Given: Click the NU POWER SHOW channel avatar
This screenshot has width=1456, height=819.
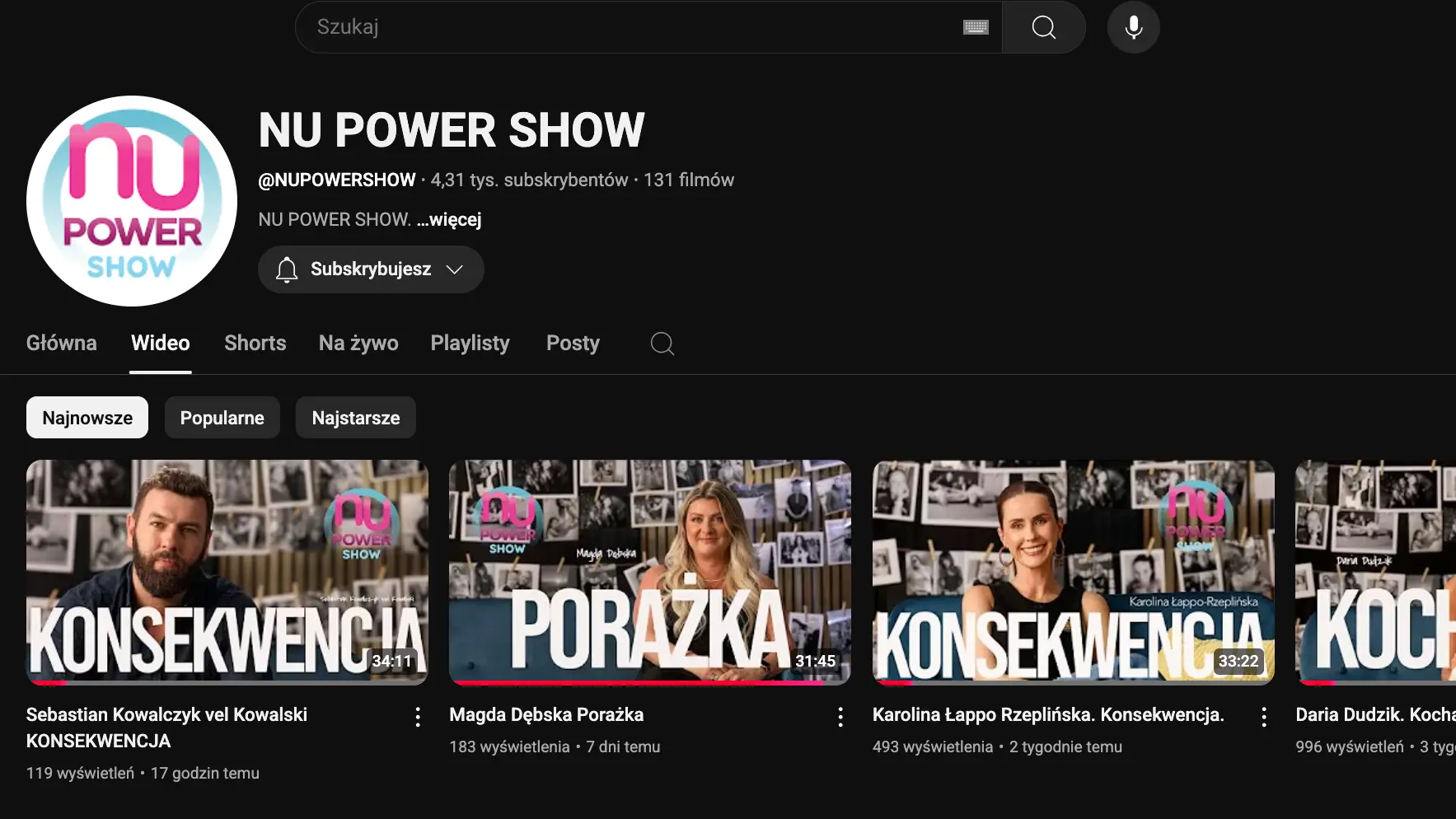Looking at the screenshot, I should pos(132,201).
